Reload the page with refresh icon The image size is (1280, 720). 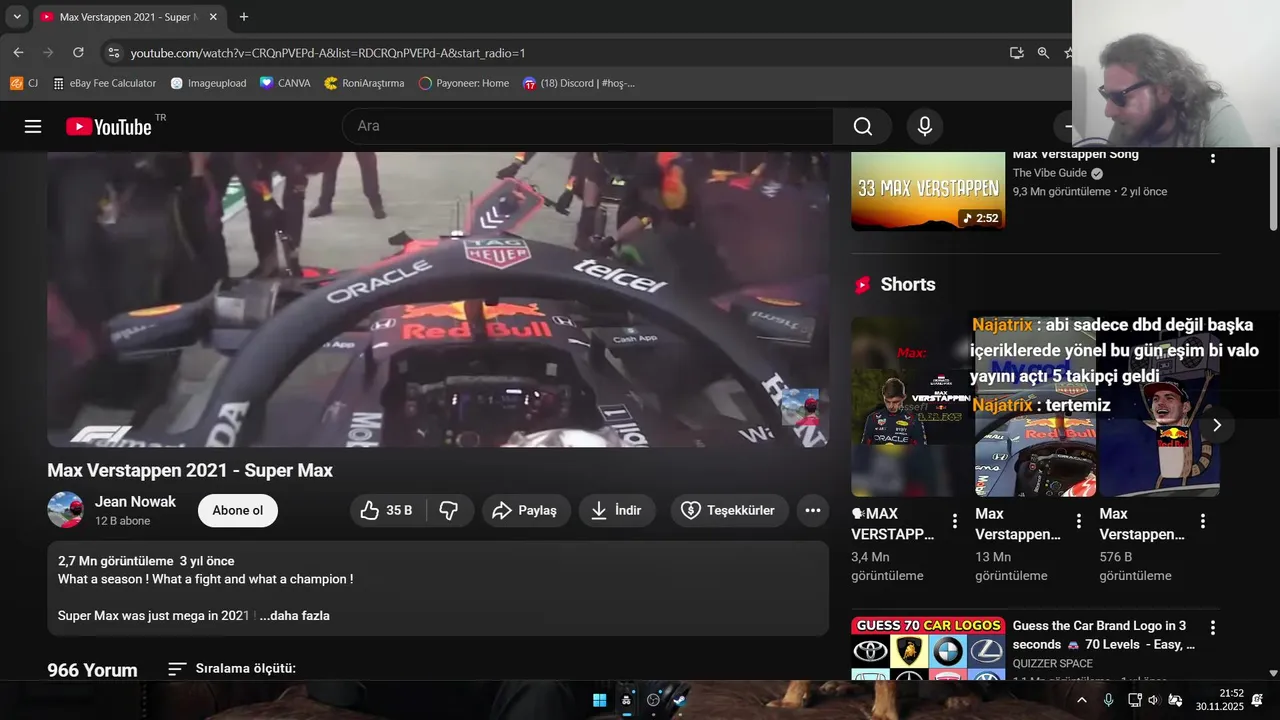[x=78, y=53]
